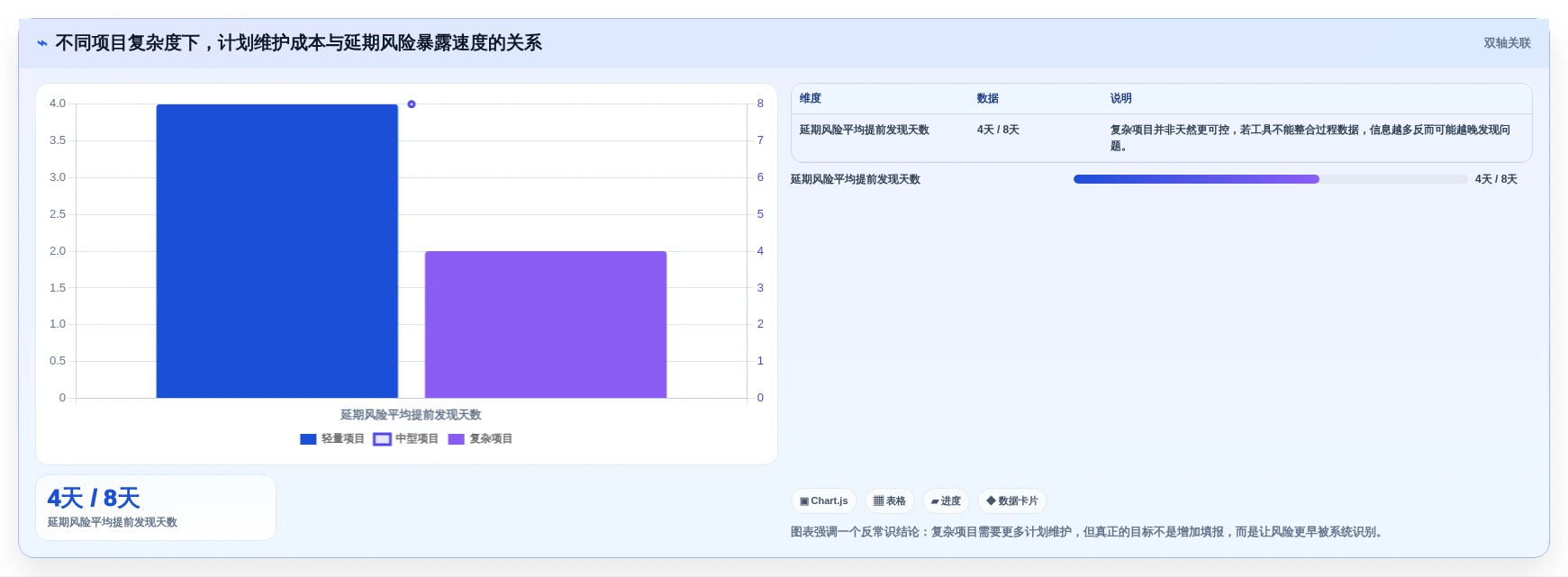Viewport: 1568px width, 577px height.
Task: Click the data card caption 延期风险平均提前发现天数
Action: pos(113,523)
